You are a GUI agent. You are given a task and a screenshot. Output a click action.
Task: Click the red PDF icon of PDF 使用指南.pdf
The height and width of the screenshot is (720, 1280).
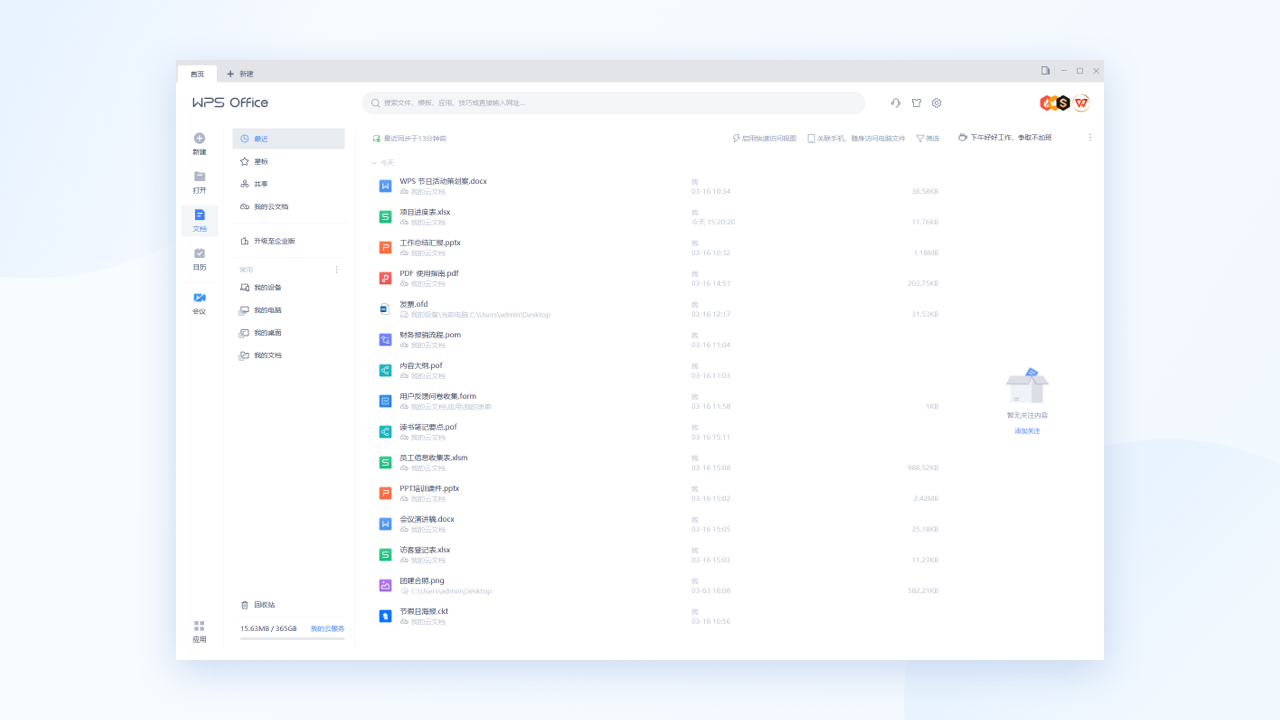tap(385, 278)
